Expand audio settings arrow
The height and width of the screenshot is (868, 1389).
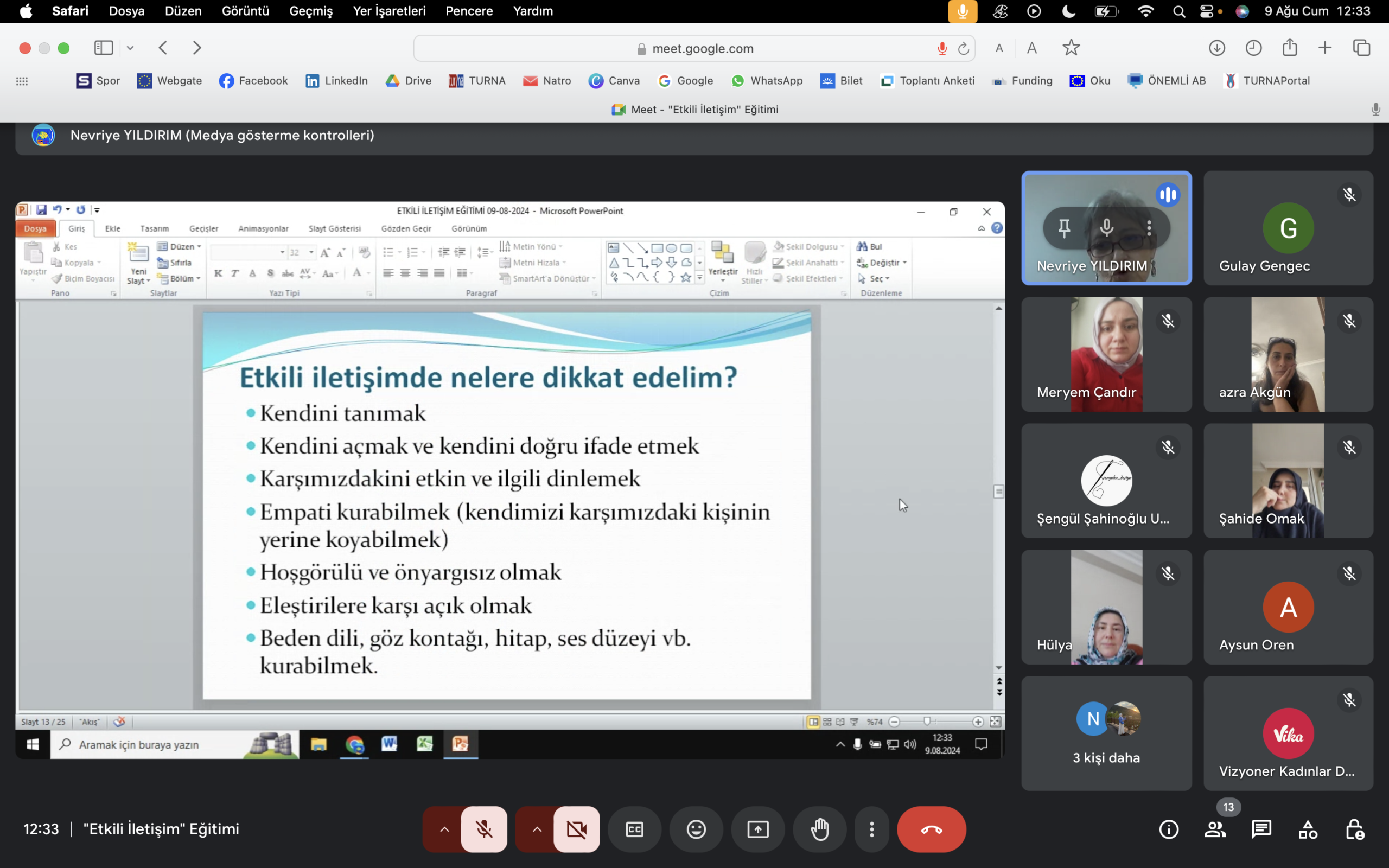pos(444,829)
